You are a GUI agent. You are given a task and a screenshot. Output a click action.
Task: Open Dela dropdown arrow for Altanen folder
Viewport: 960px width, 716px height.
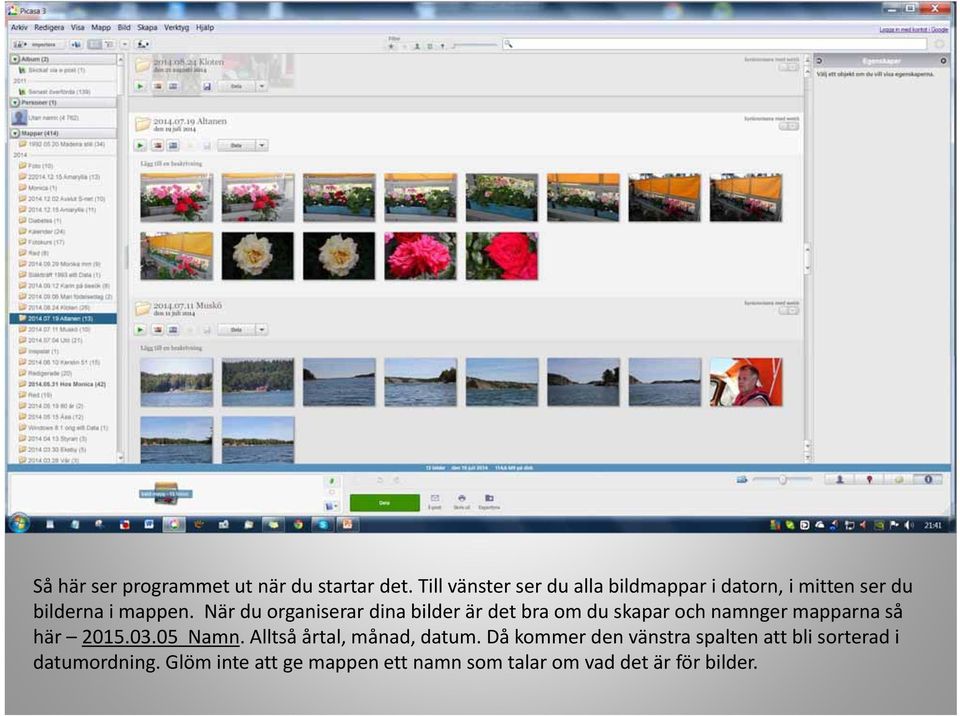tap(261, 146)
